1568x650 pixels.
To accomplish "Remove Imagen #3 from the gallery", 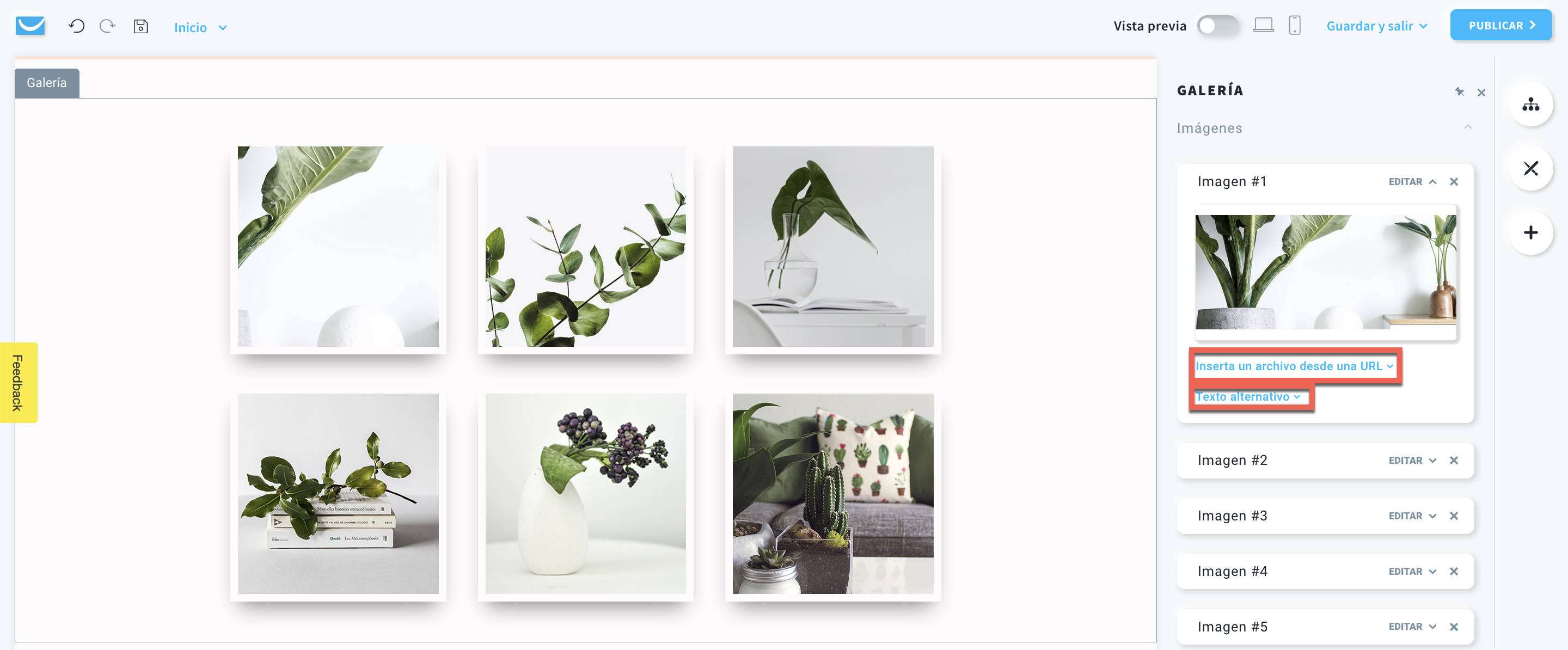I will pyautogui.click(x=1454, y=516).
